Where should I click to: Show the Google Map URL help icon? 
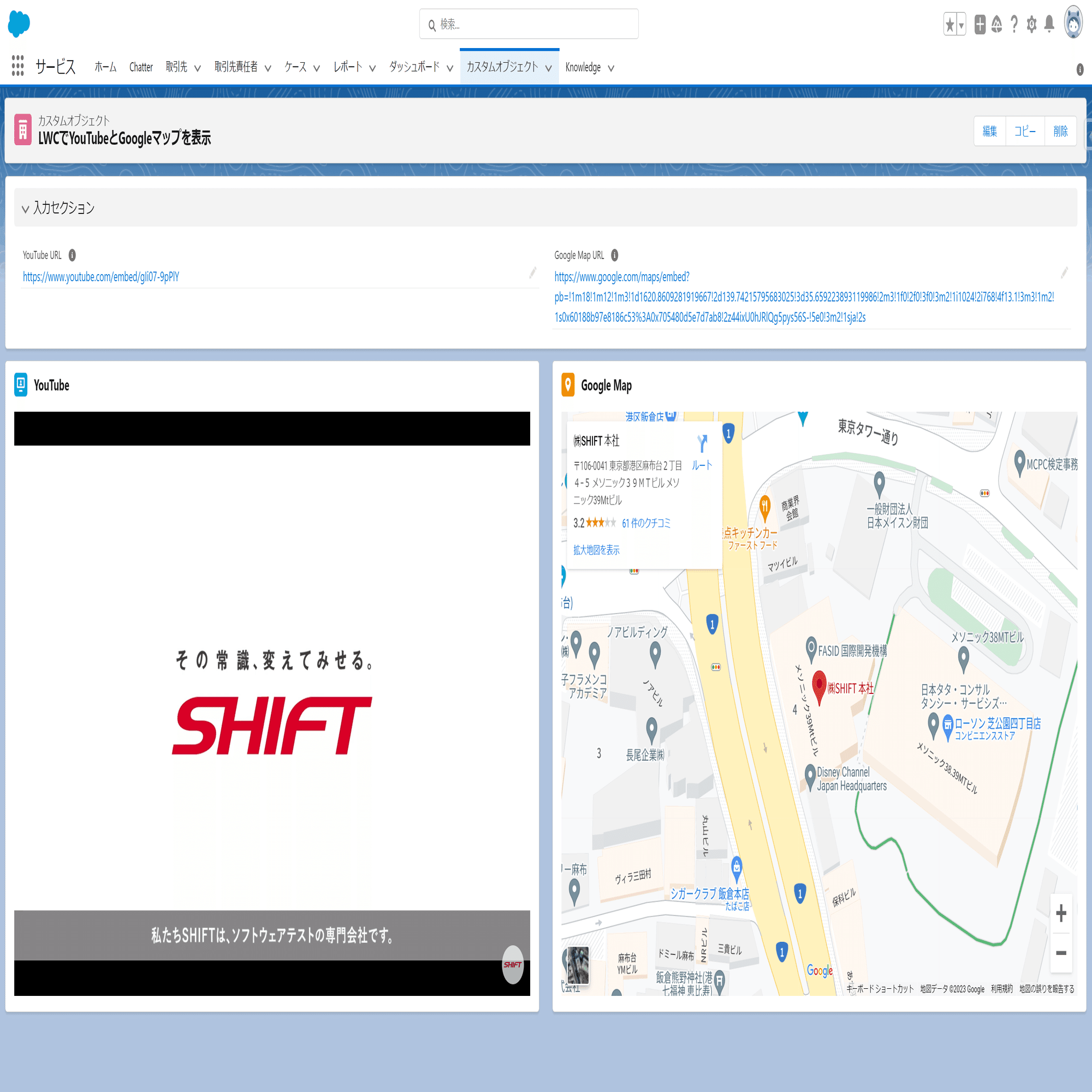click(x=614, y=256)
